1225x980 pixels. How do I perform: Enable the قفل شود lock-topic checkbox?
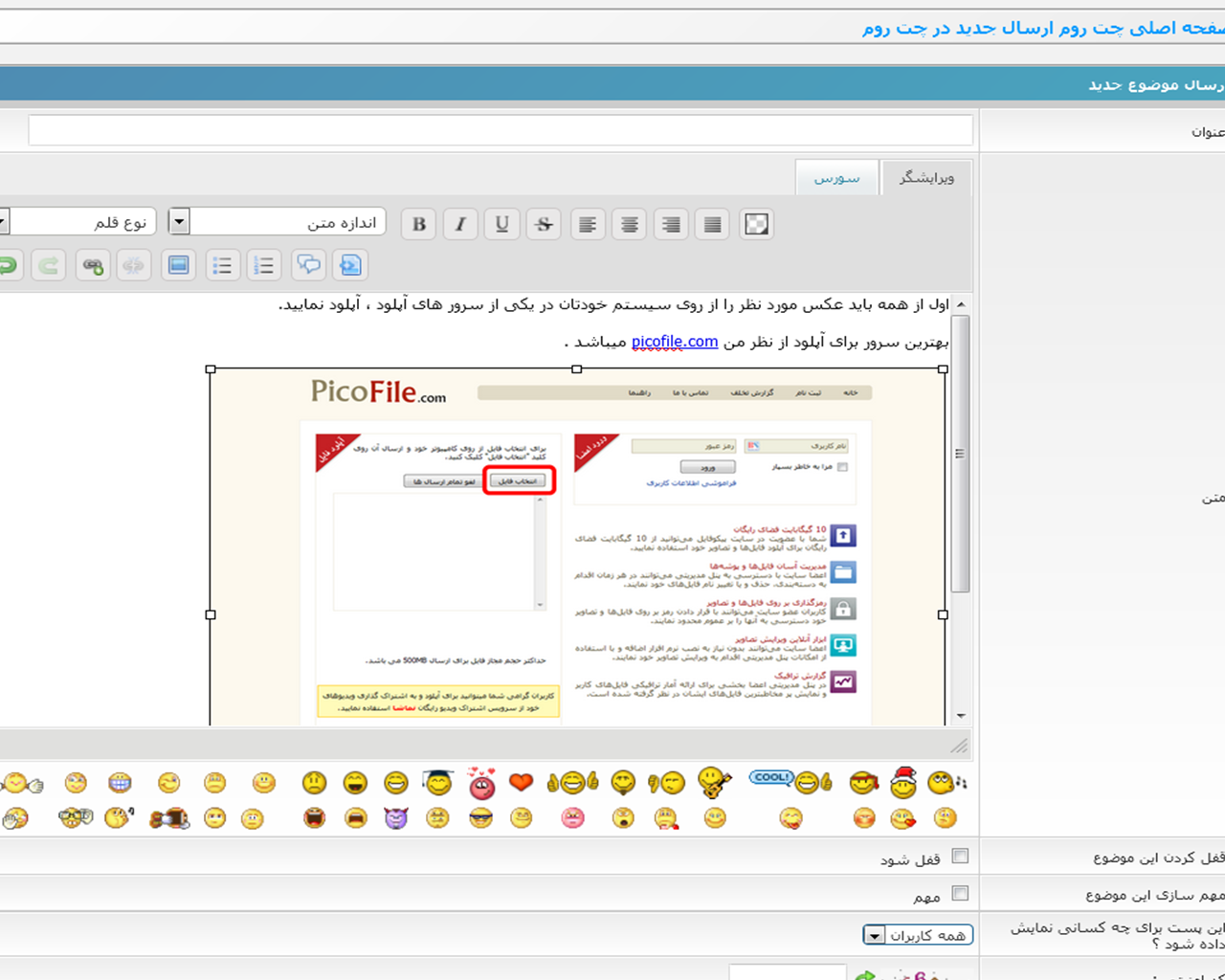pyautogui.click(x=960, y=856)
